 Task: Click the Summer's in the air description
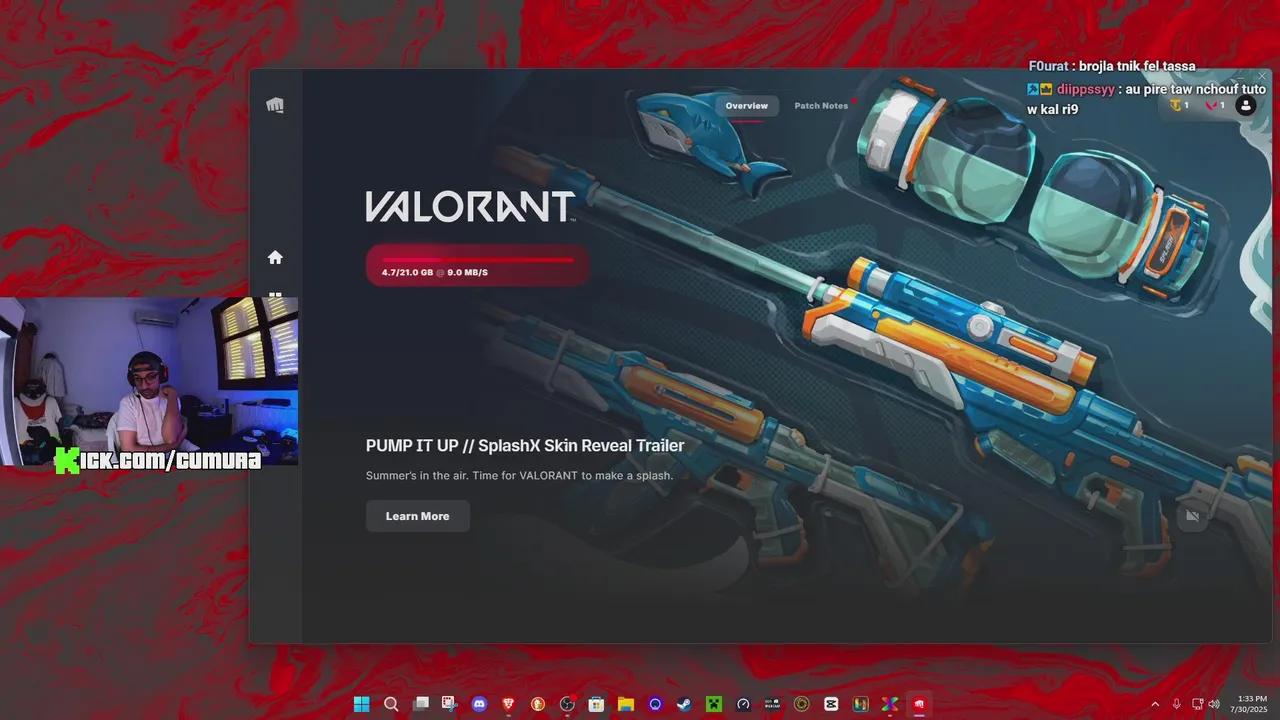coord(519,476)
